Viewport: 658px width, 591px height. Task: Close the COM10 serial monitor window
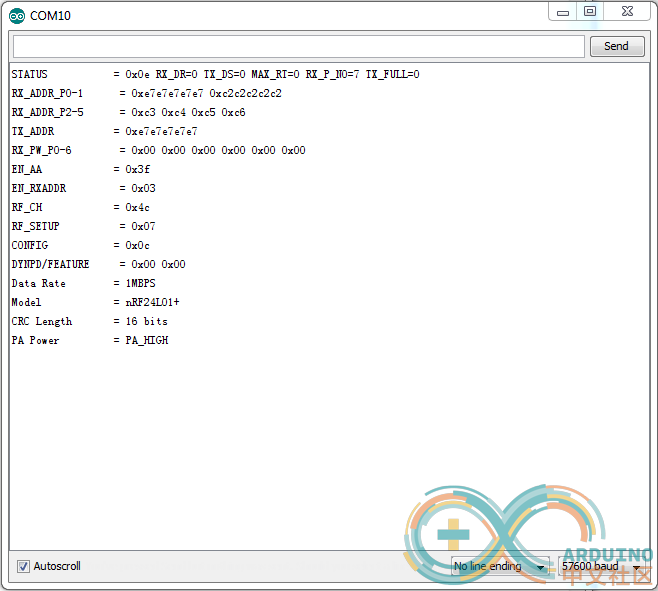click(627, 11)
